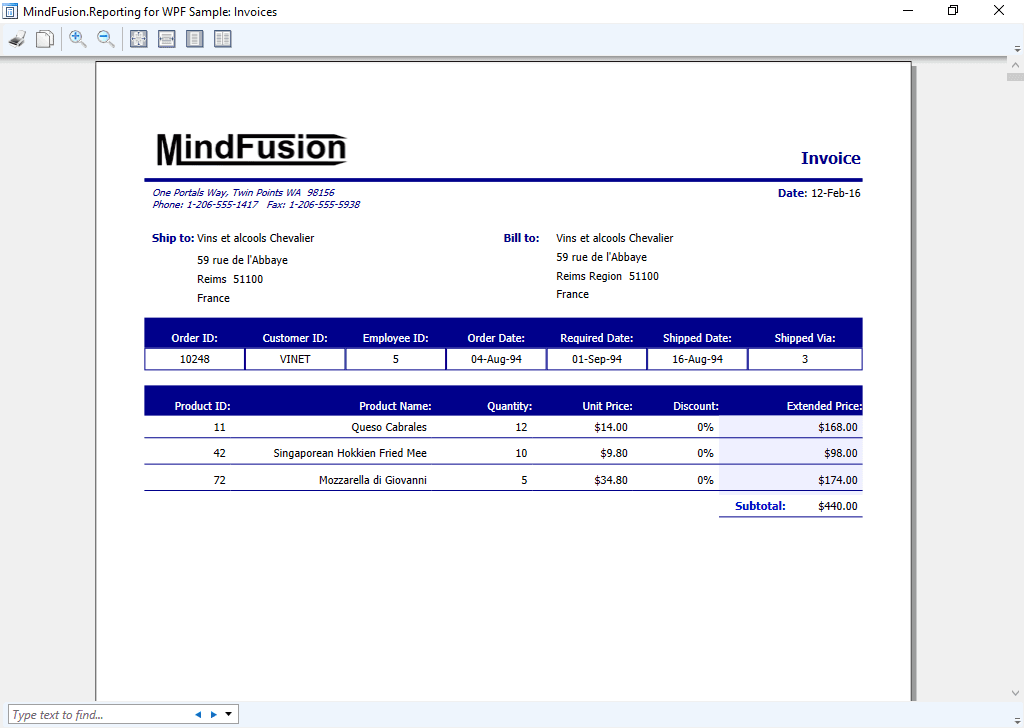This screenshot has width=1024, height=728.
Task: Click Customer ID value VINET
Action: 295,359
